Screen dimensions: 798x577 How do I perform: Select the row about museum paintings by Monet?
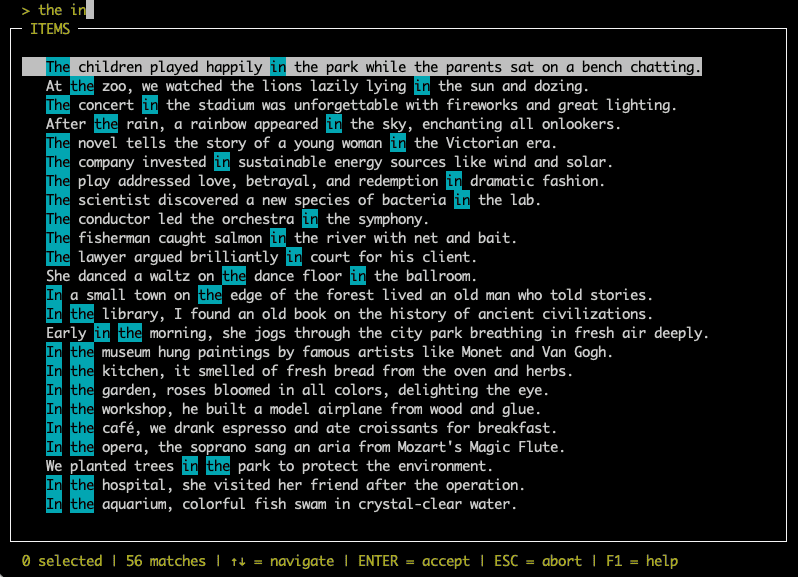click(329, 352)
